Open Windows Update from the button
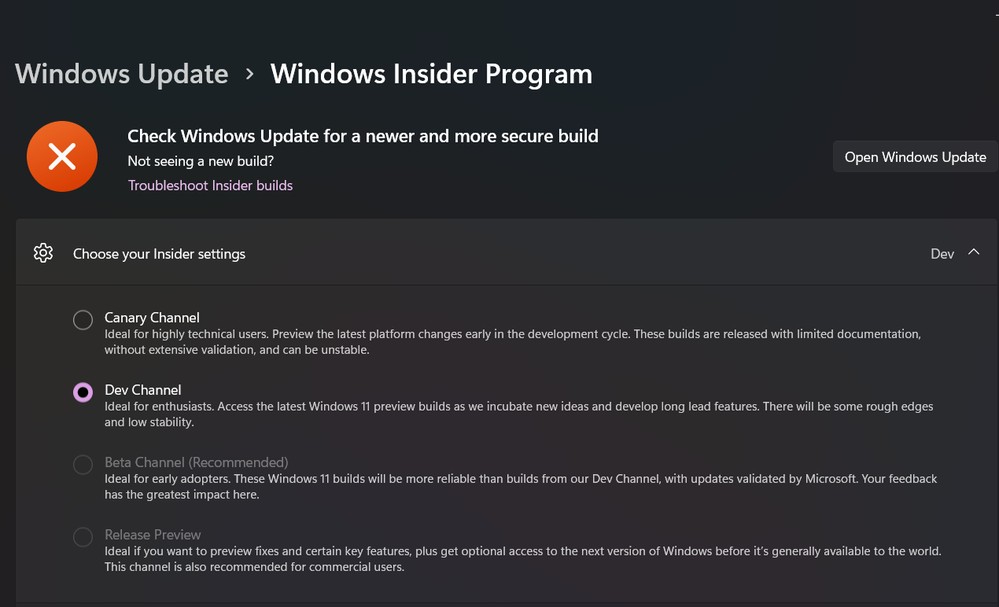The image size is (999, 607). pyautogui.click(x=914, y=156)
